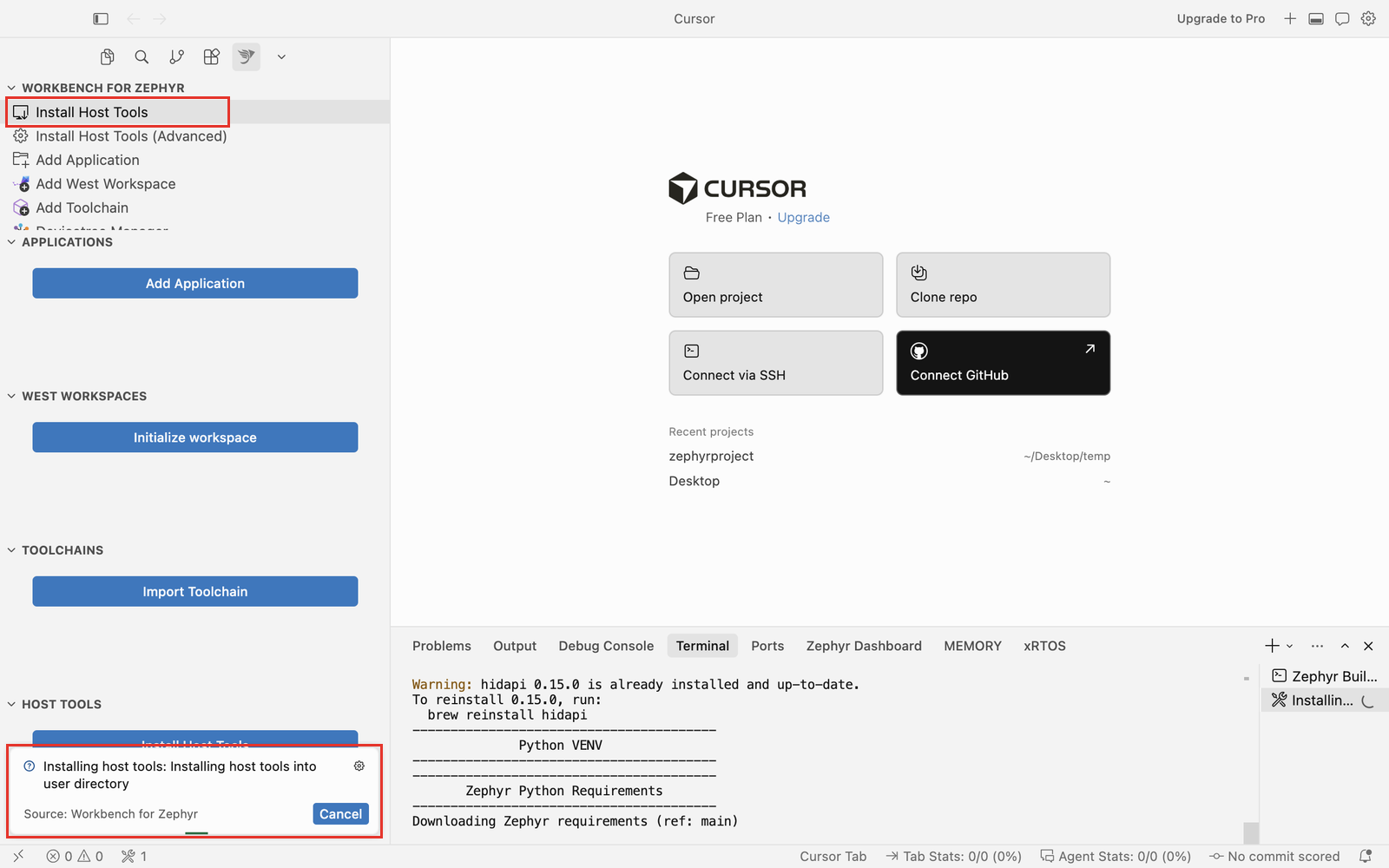This screenshot has height=868, width=1389.
Task: Open the Extensions icon
Action: click(212, 56)
